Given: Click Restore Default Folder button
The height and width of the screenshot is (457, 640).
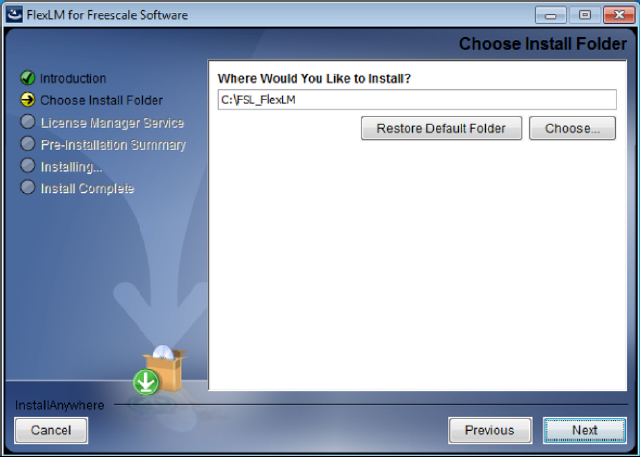Looking at the screenshot, I should coord(441,128).
